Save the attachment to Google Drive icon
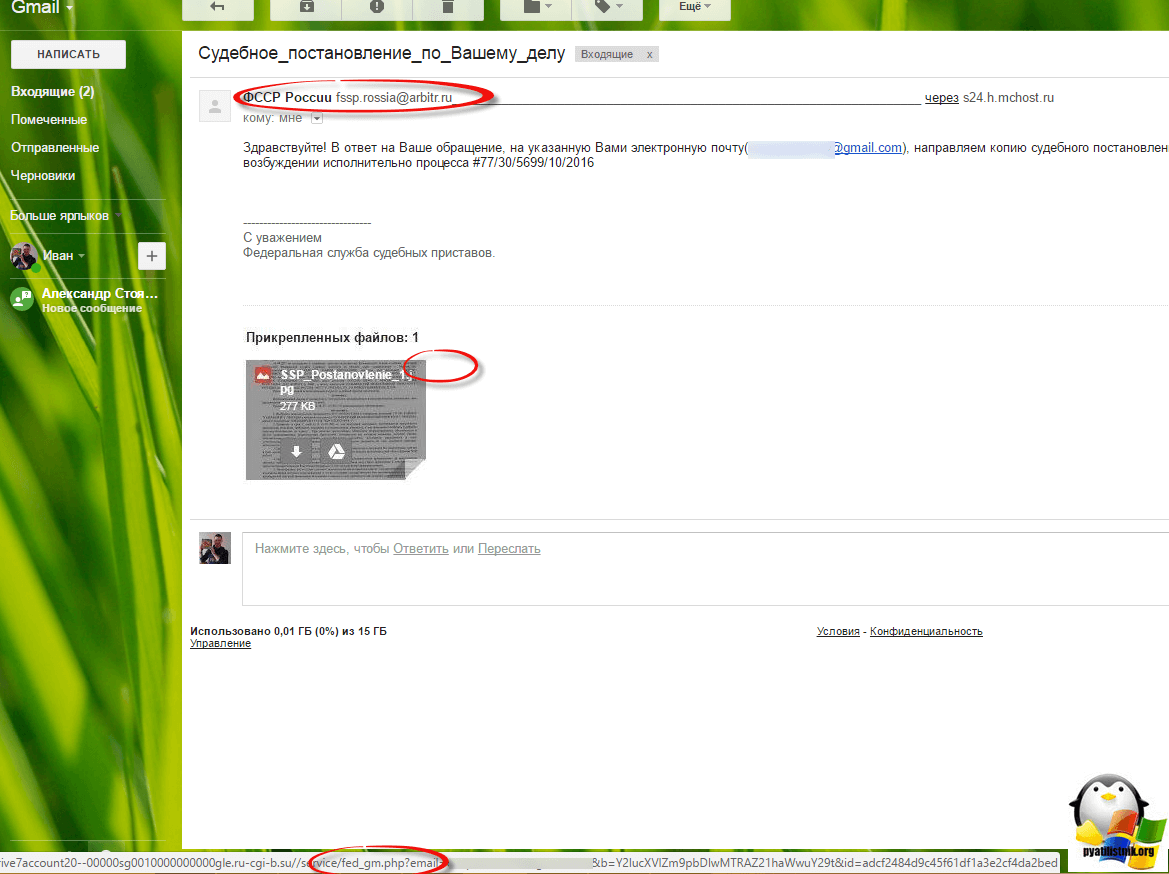Image resolution: width=1169 pixels, height=874 pixels. click(x=336, y=451)
